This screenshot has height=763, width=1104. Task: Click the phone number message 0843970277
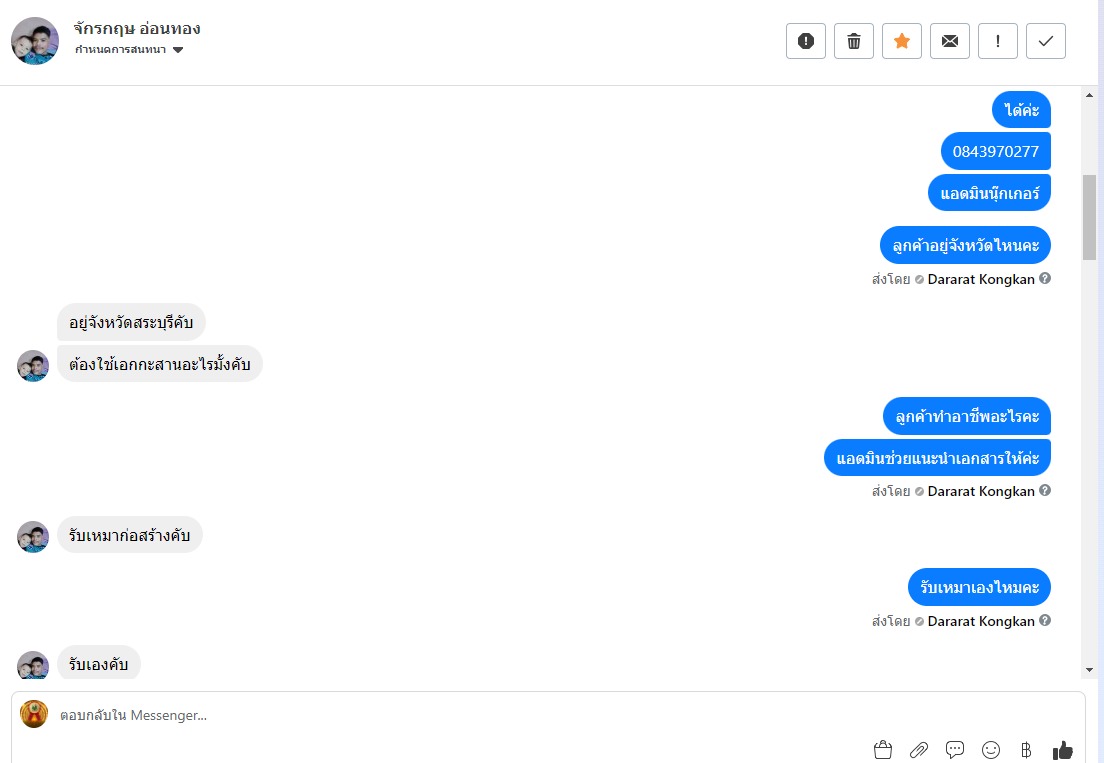click(x=995, y=152)
